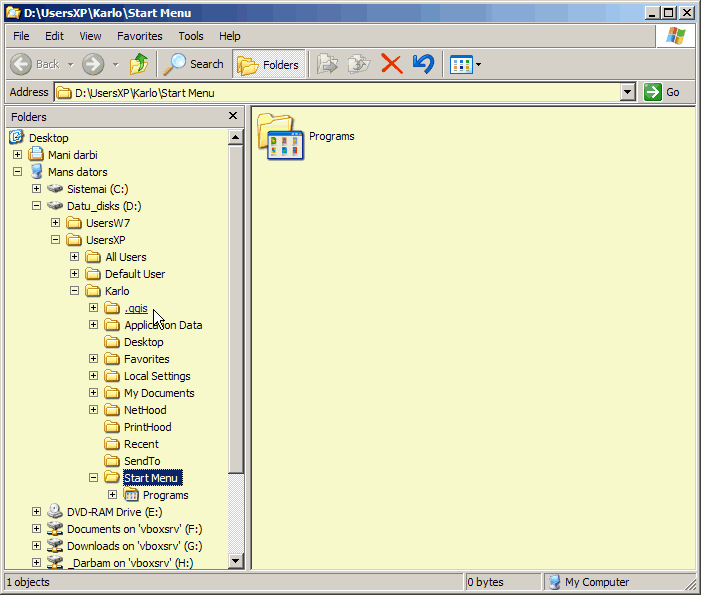Click the folder tree scrollbar thumb
Image resolution: width=701 pixels, height=595 pixels.
point(236,308)
